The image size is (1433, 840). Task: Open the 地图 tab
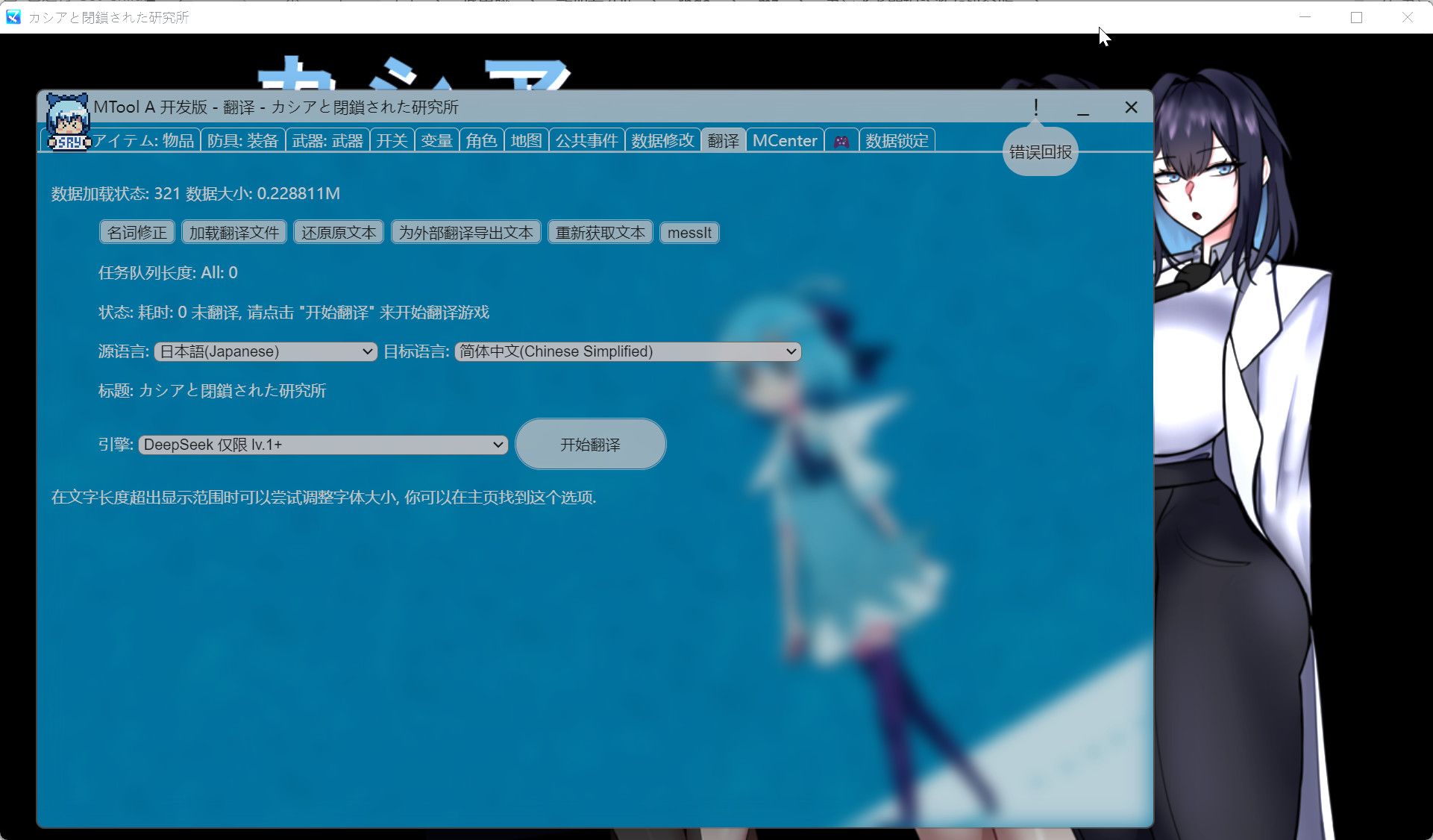(526, 141)
